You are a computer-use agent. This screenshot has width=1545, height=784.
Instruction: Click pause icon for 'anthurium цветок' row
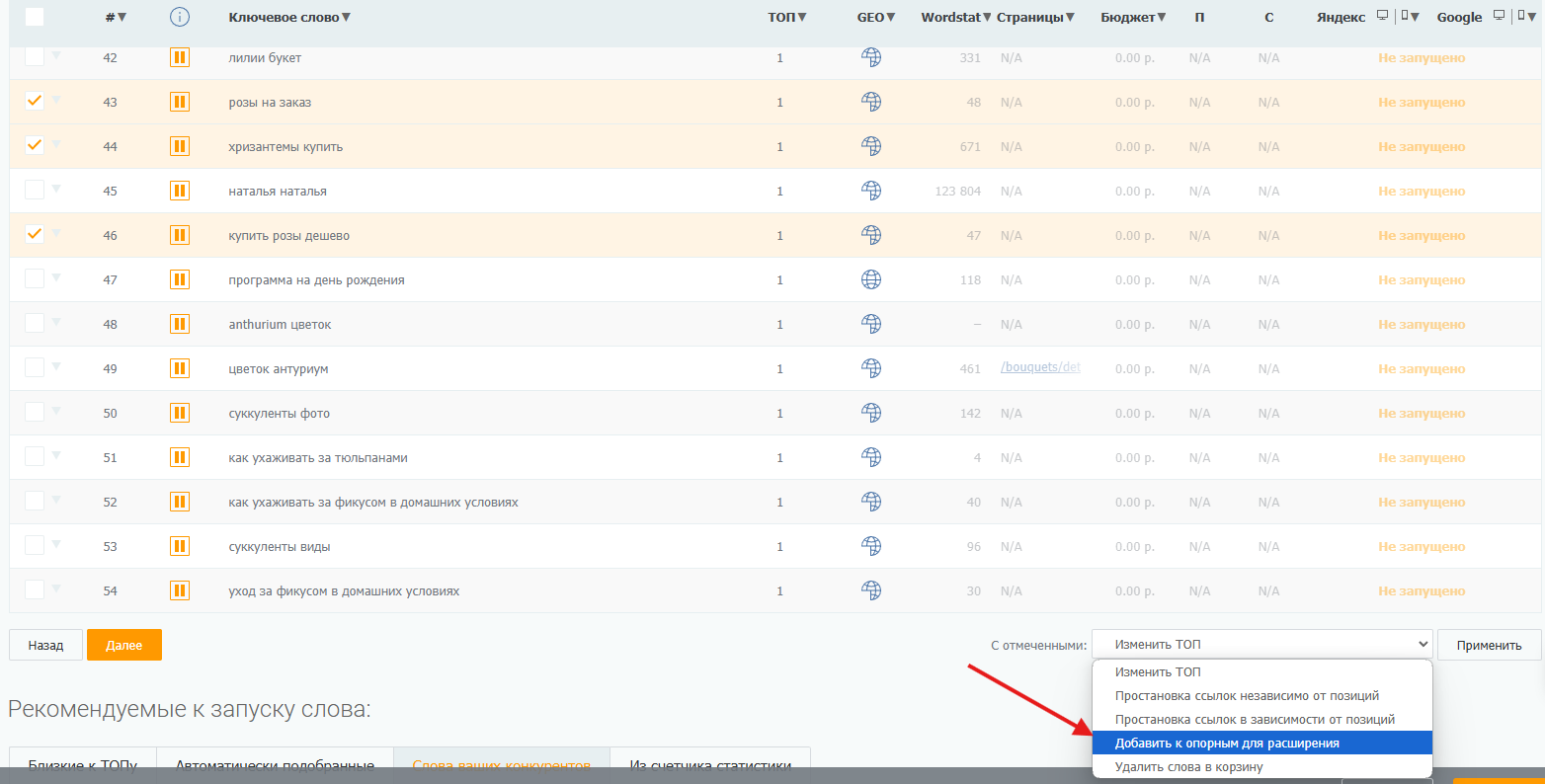[x=179, y=324]
